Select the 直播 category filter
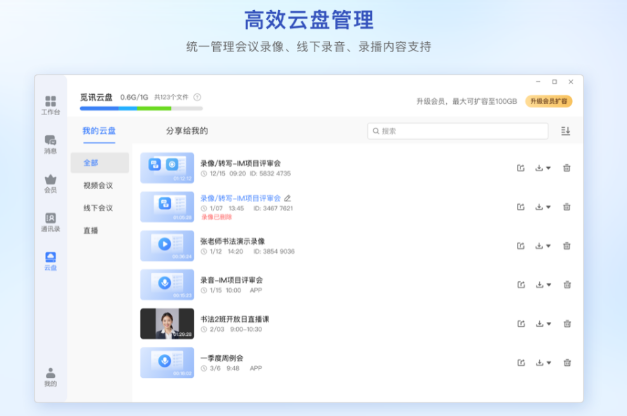The image size is (627, 416). [x=90, y=230]
